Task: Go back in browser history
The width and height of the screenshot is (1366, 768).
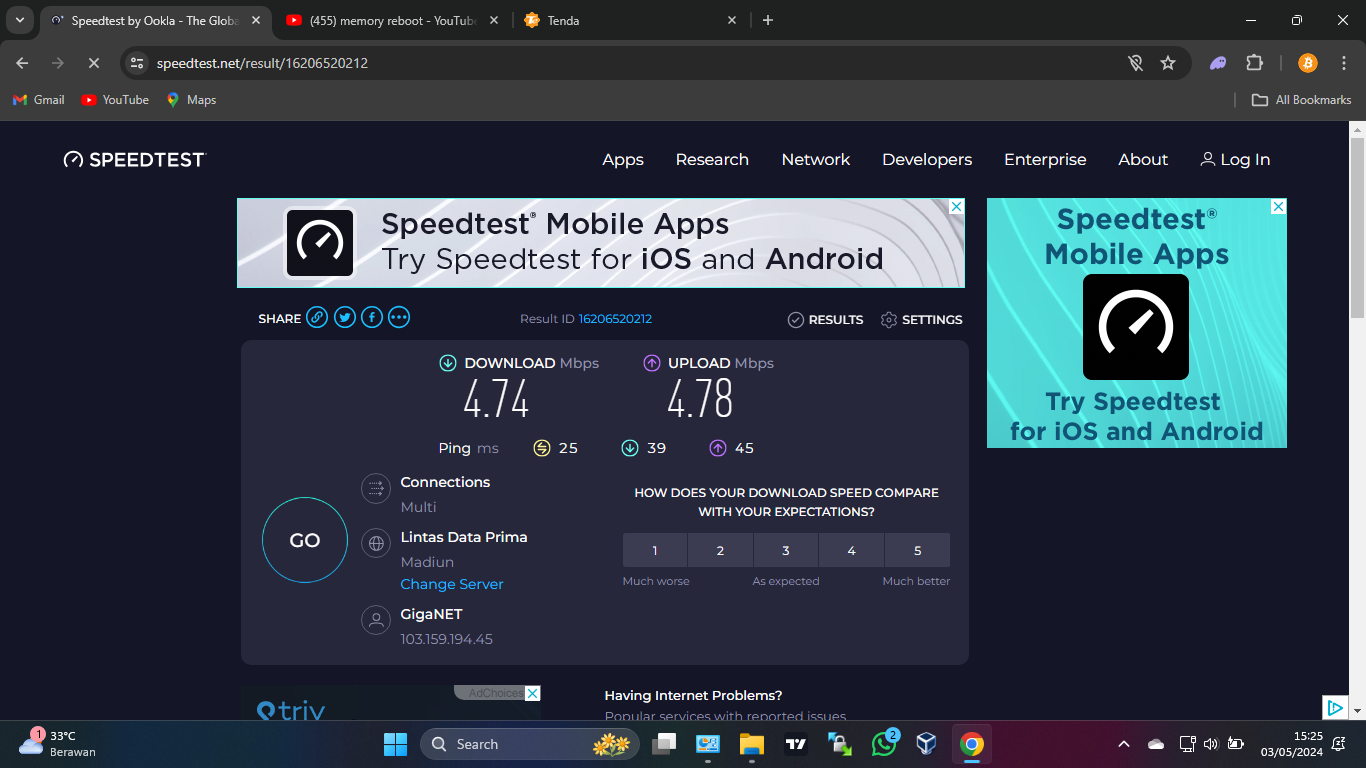Action: (22, 63)
